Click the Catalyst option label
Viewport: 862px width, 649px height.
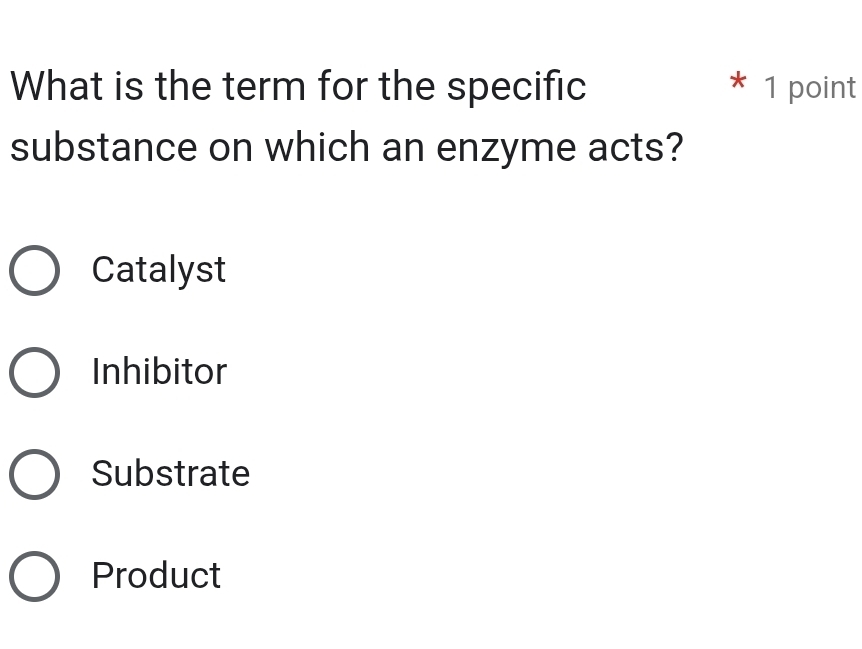click(158, 270)
